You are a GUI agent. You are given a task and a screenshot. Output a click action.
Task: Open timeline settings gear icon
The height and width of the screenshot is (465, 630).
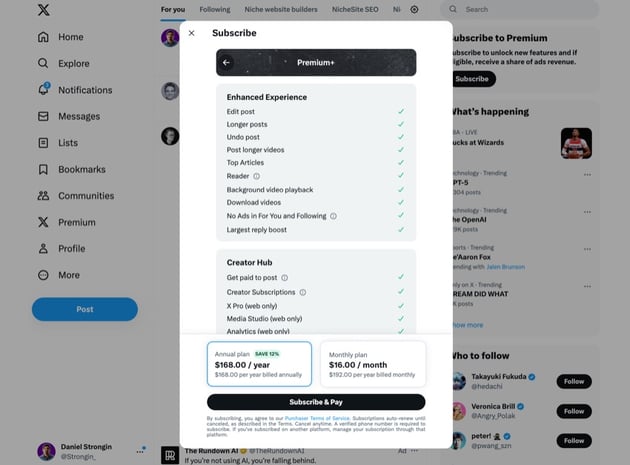[414, 10]
